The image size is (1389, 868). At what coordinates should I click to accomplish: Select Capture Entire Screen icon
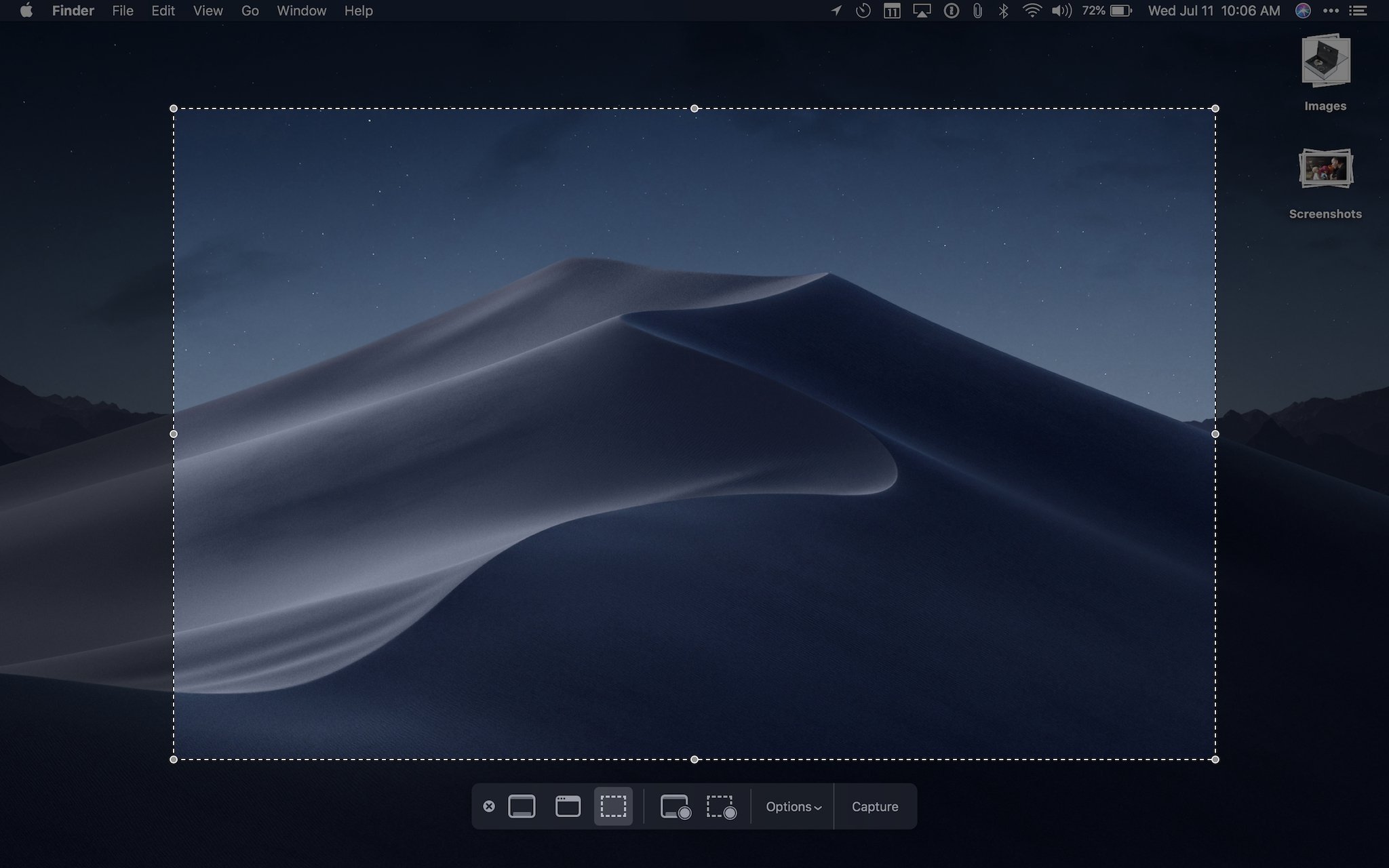tap(522, 806)
